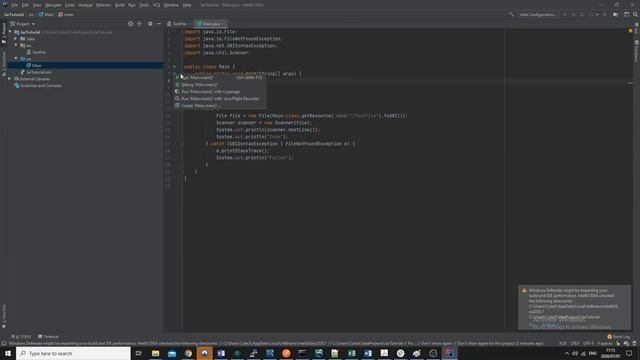Collapse the res folder node
The width and height of the screenshot is (640, 360).
click(x=16, y=45)
